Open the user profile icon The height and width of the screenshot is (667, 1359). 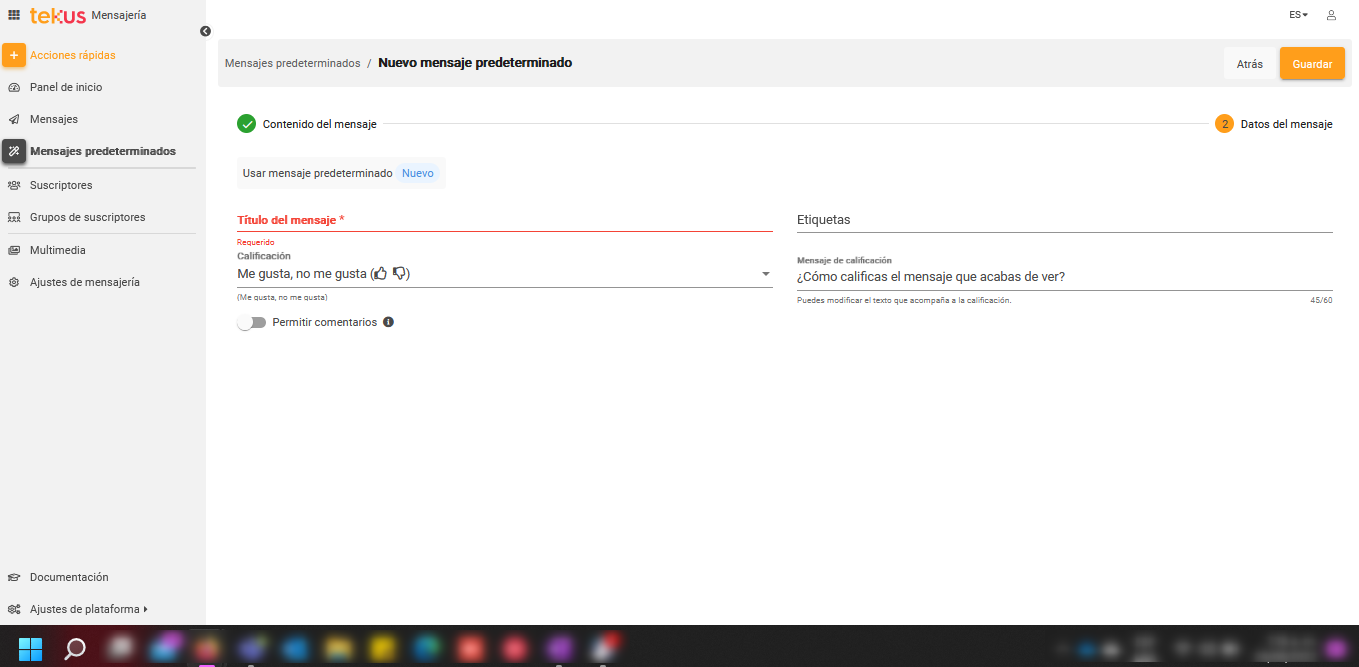(1331, 15)
